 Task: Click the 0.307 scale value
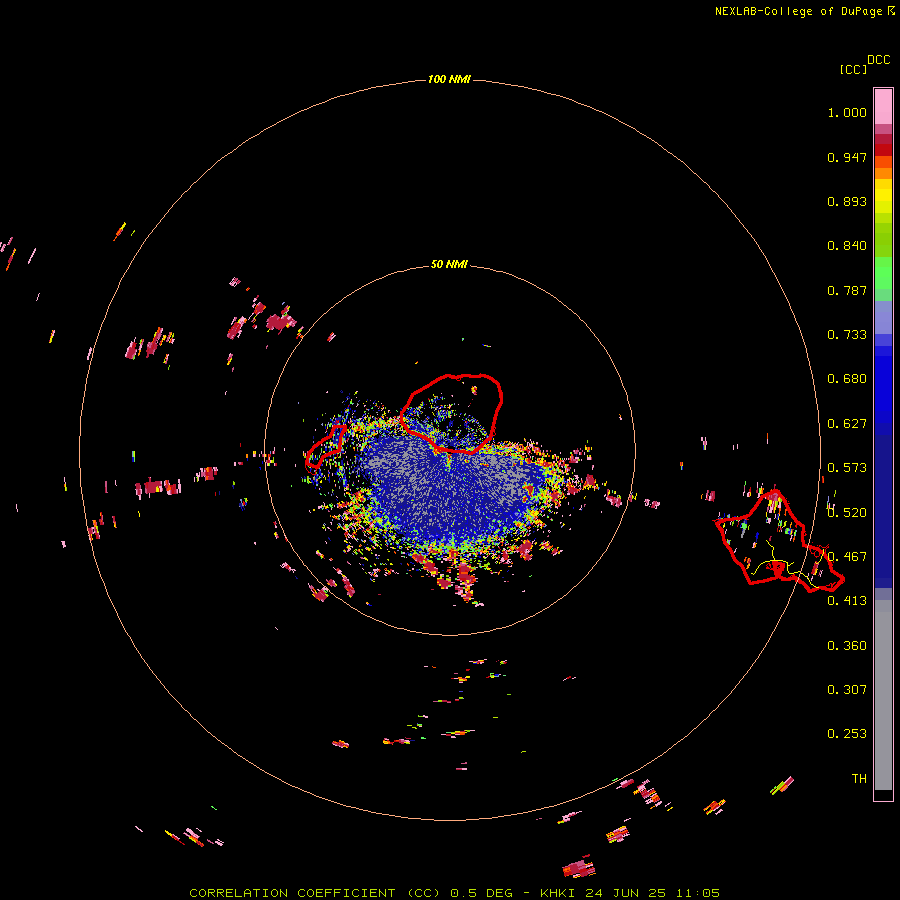click(847, 689)
